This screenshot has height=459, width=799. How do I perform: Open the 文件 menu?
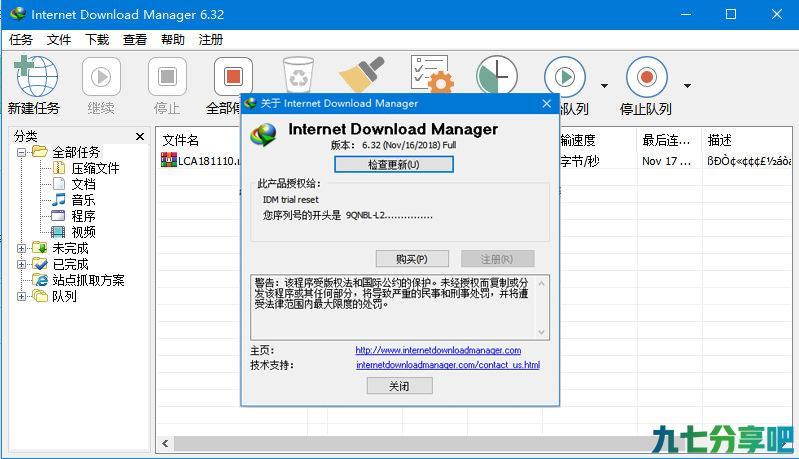click(x=59, y=40)
